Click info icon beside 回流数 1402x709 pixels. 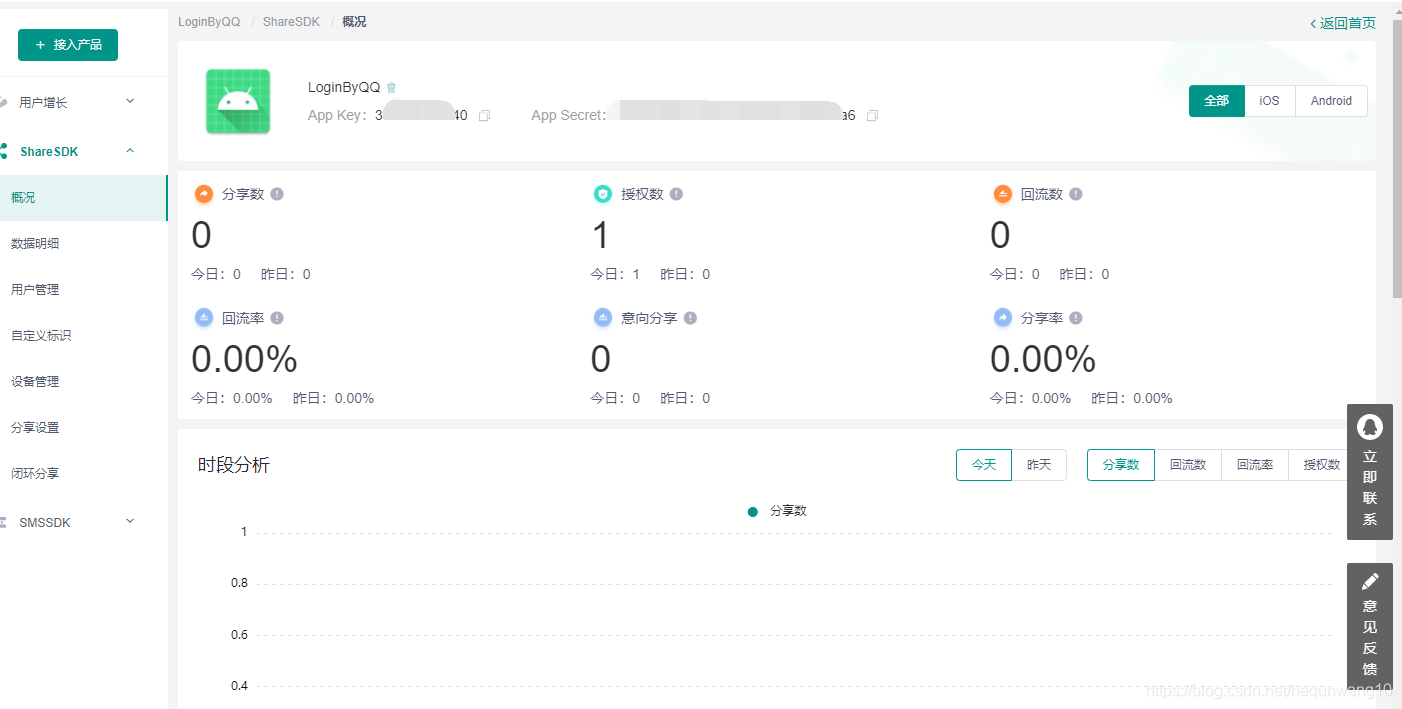tap(1076, 194)
